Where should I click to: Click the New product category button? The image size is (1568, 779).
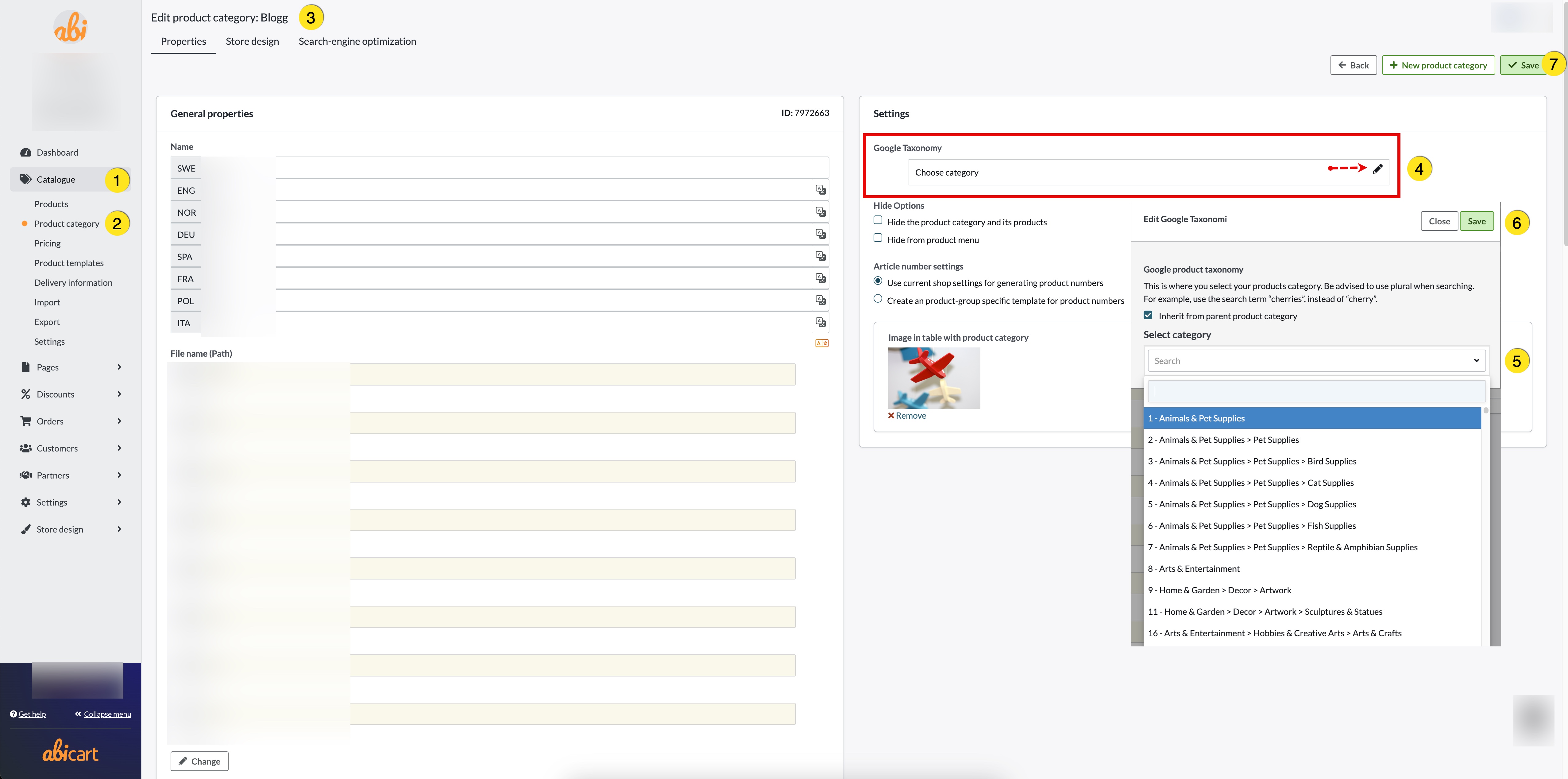coord(1438,65)
